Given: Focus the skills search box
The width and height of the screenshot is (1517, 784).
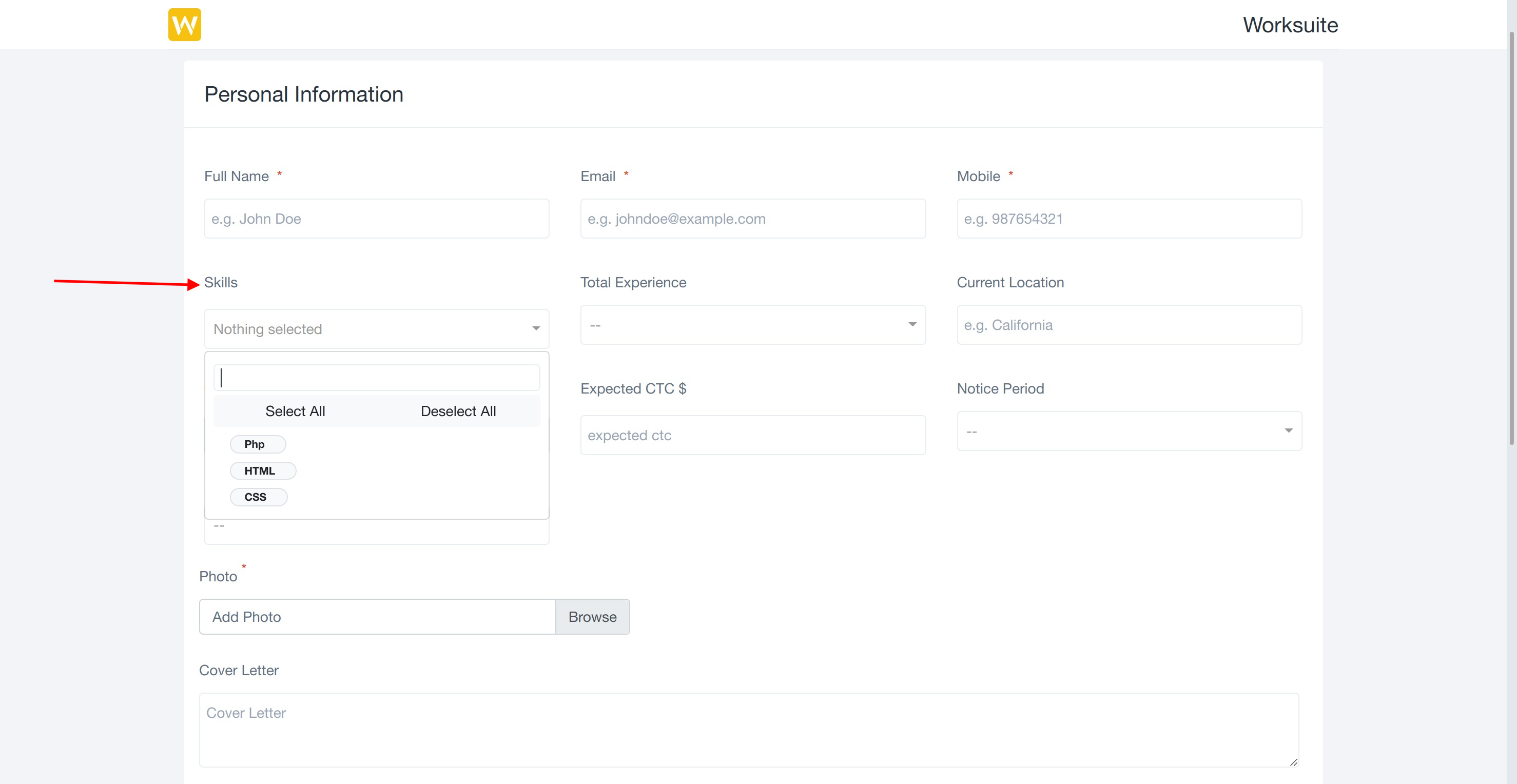Looking at the screenshot, I should [x=377, y=377].
